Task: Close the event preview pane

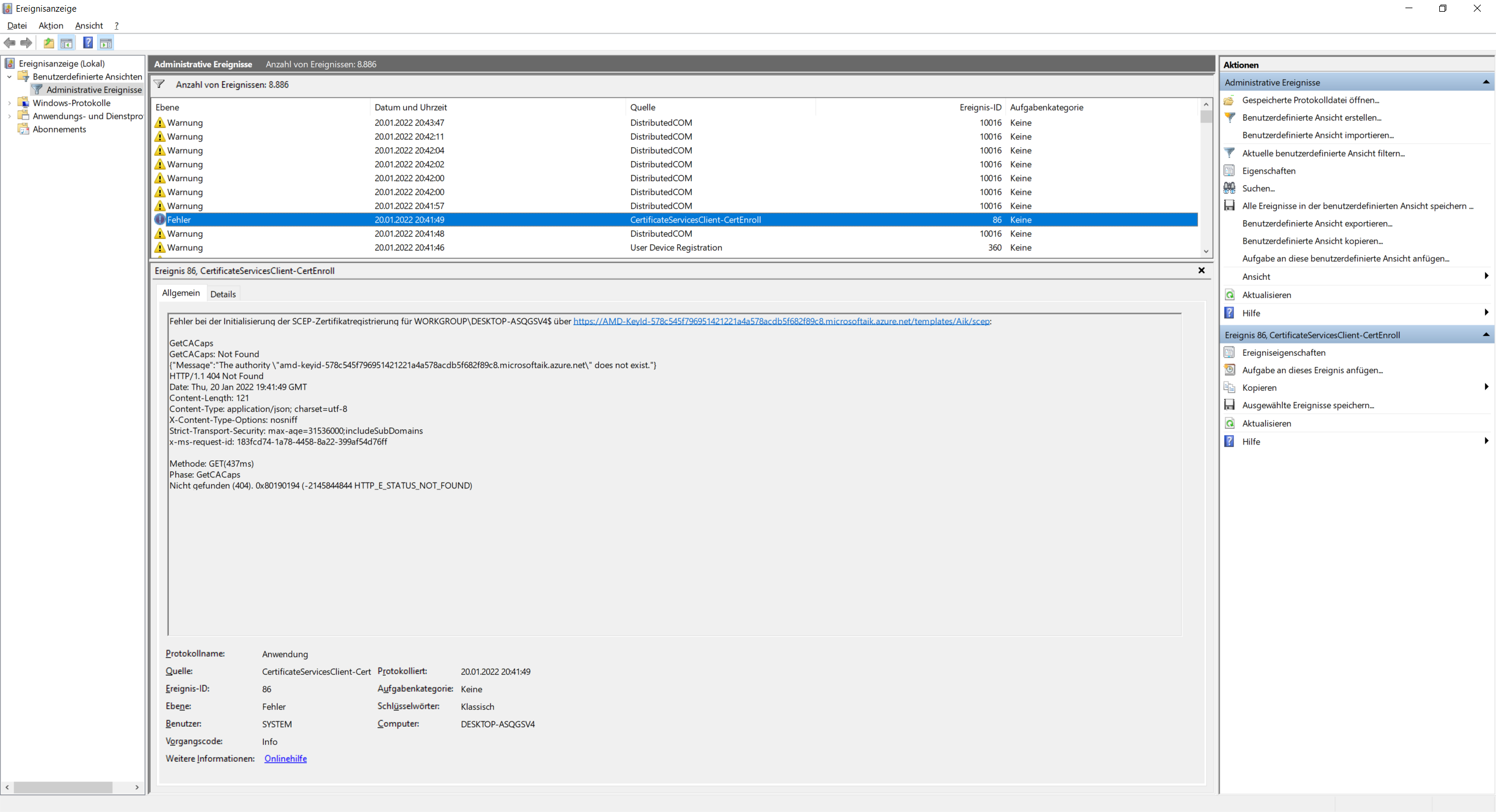Action: (1201, 270)
